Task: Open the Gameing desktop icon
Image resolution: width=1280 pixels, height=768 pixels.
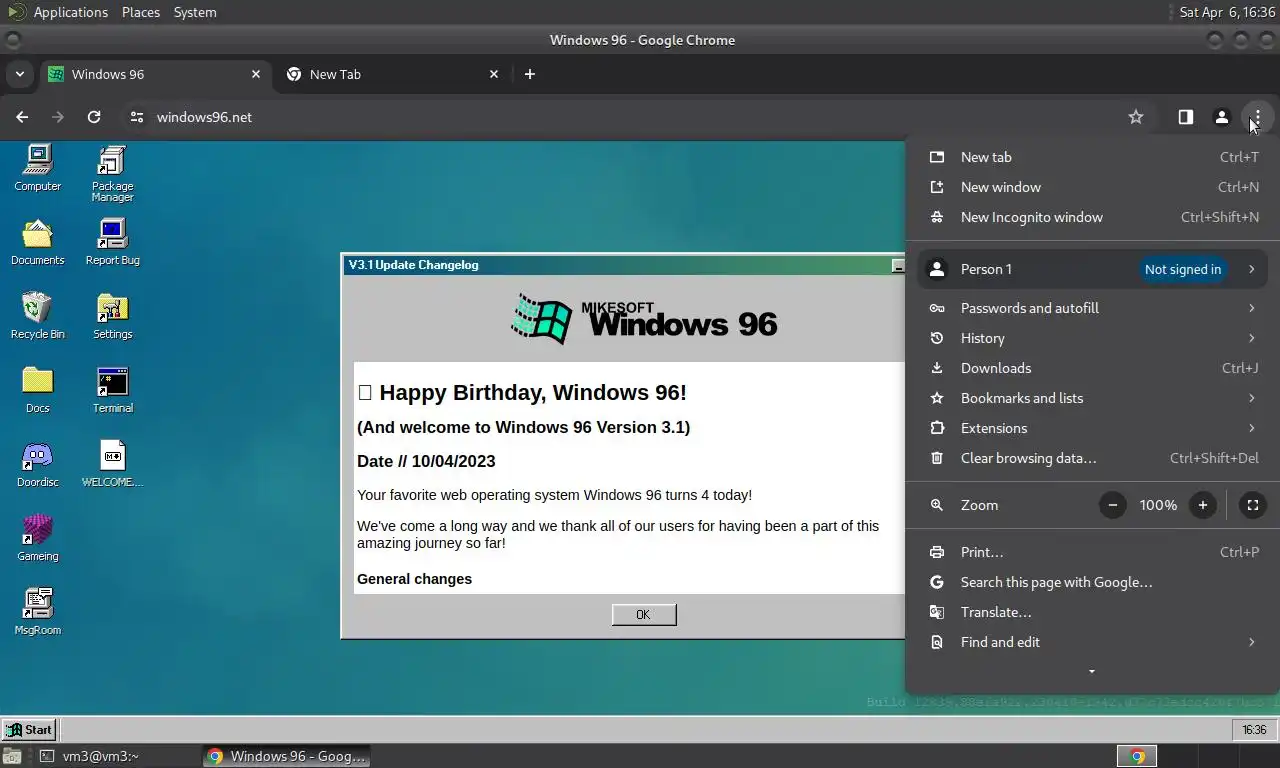Action: (x=38, y=538)
